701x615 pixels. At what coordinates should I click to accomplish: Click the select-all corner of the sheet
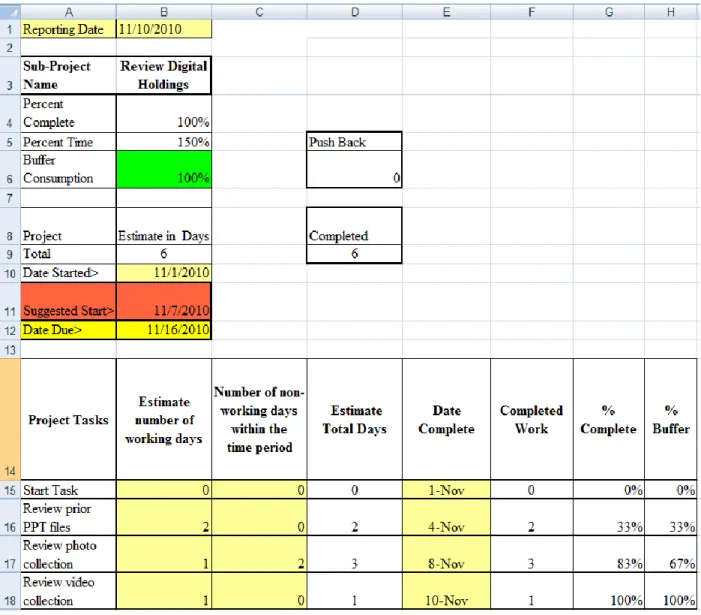click(10, 12)
